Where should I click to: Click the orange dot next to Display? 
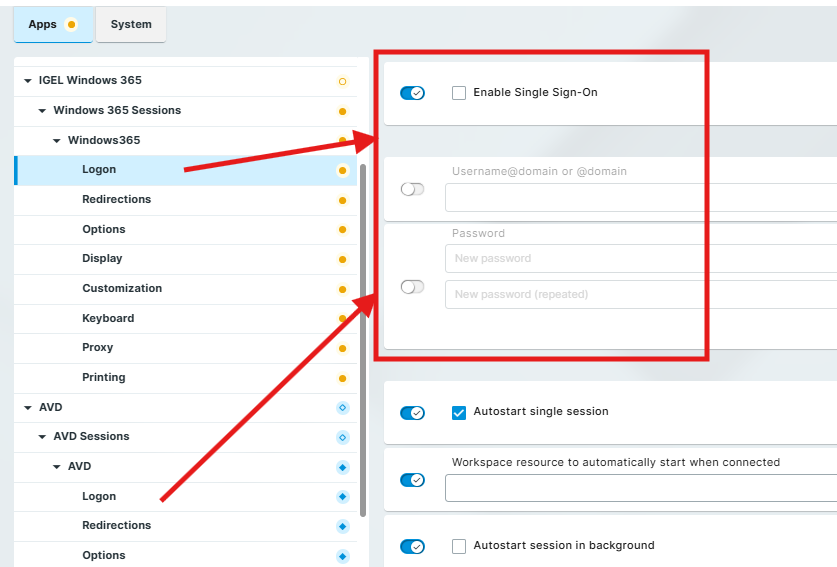click(x=342, y=259)
